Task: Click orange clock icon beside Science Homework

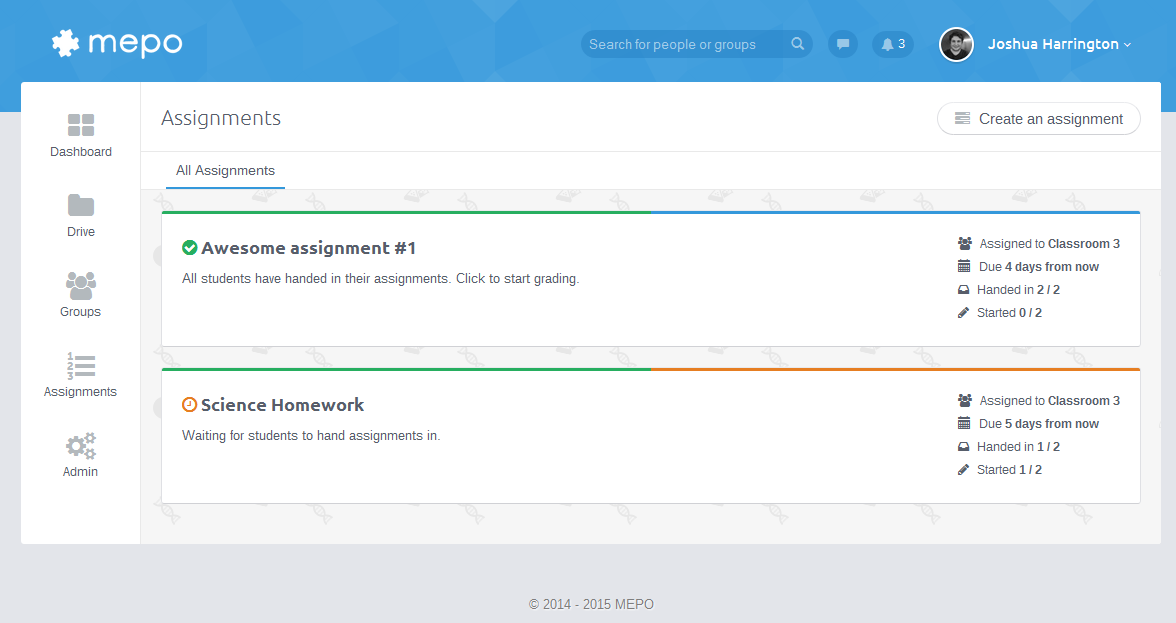Action: [190, 405]
